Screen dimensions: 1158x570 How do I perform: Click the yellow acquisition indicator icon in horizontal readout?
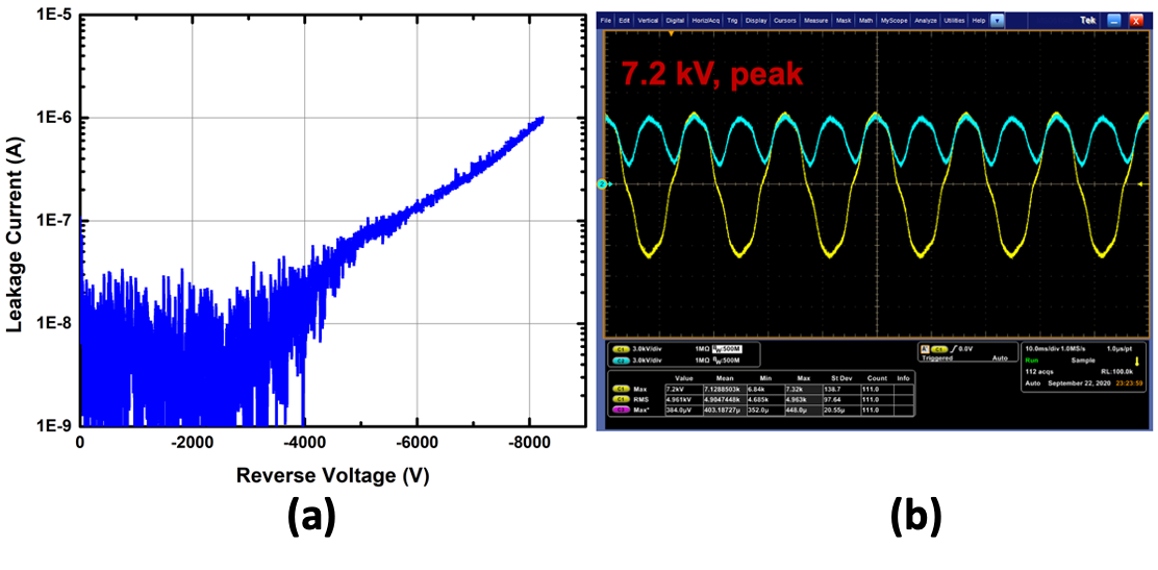pos(1134,359)
